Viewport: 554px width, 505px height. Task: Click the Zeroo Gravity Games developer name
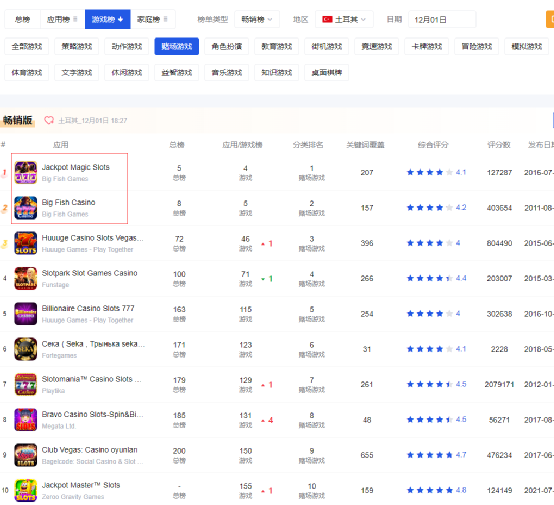pyautogui.click(x=73, y=497)
